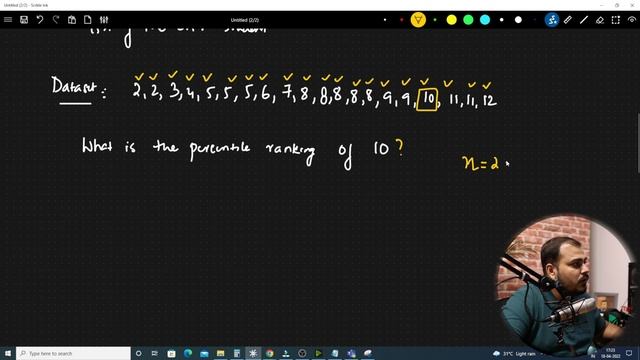The image size is (640, 360).
Task: Select the eraser tool
Action: (600, 20)
